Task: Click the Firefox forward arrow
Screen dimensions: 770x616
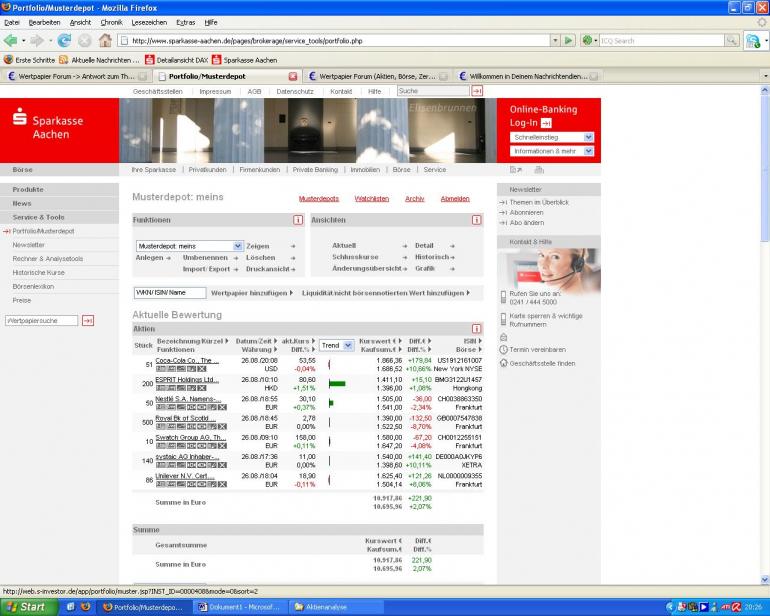Action: point(37,40)
